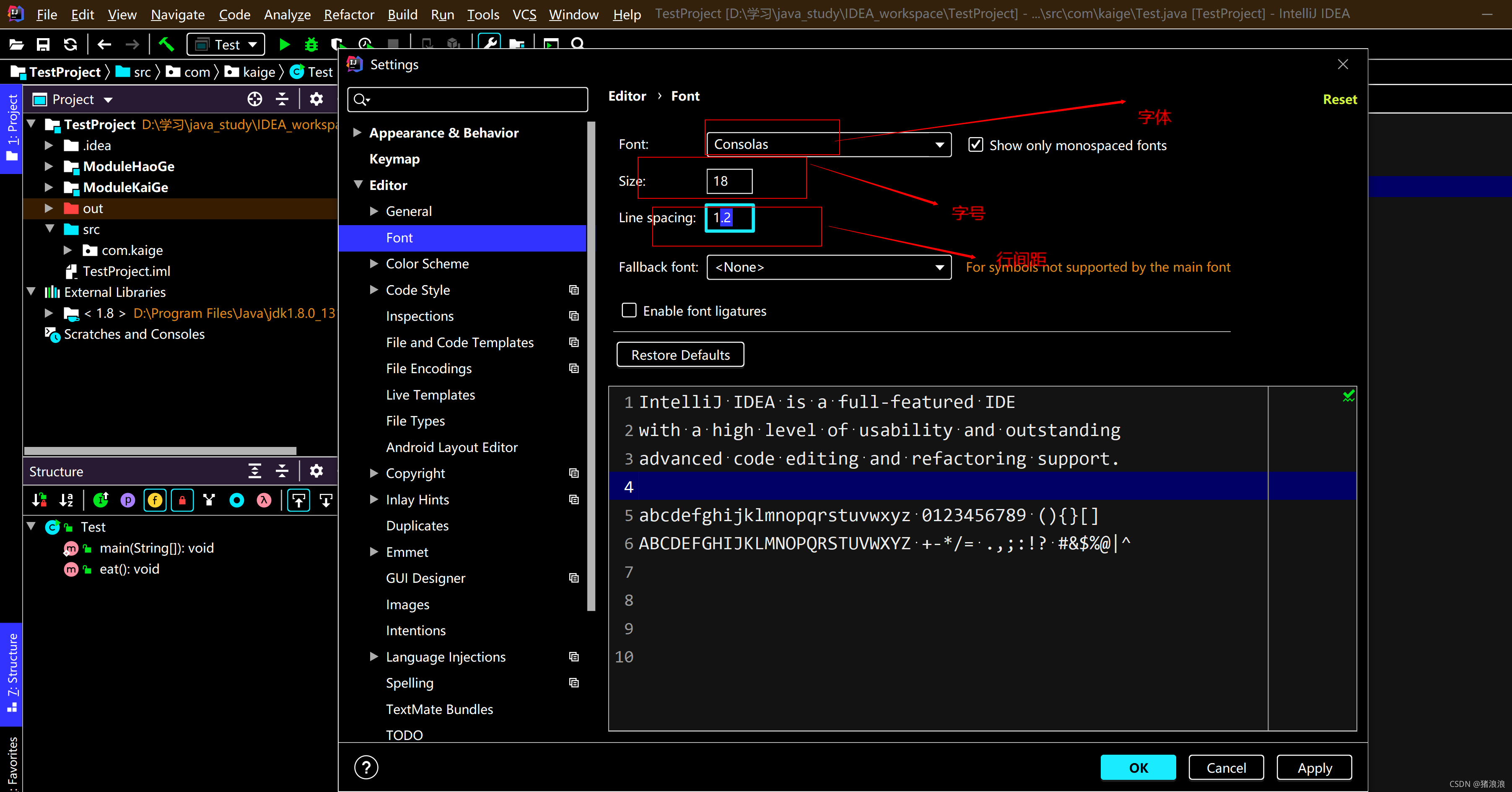Open the Test run configuration dropdown
Viewport: 1512px width, 792px height.
point(226,44)
